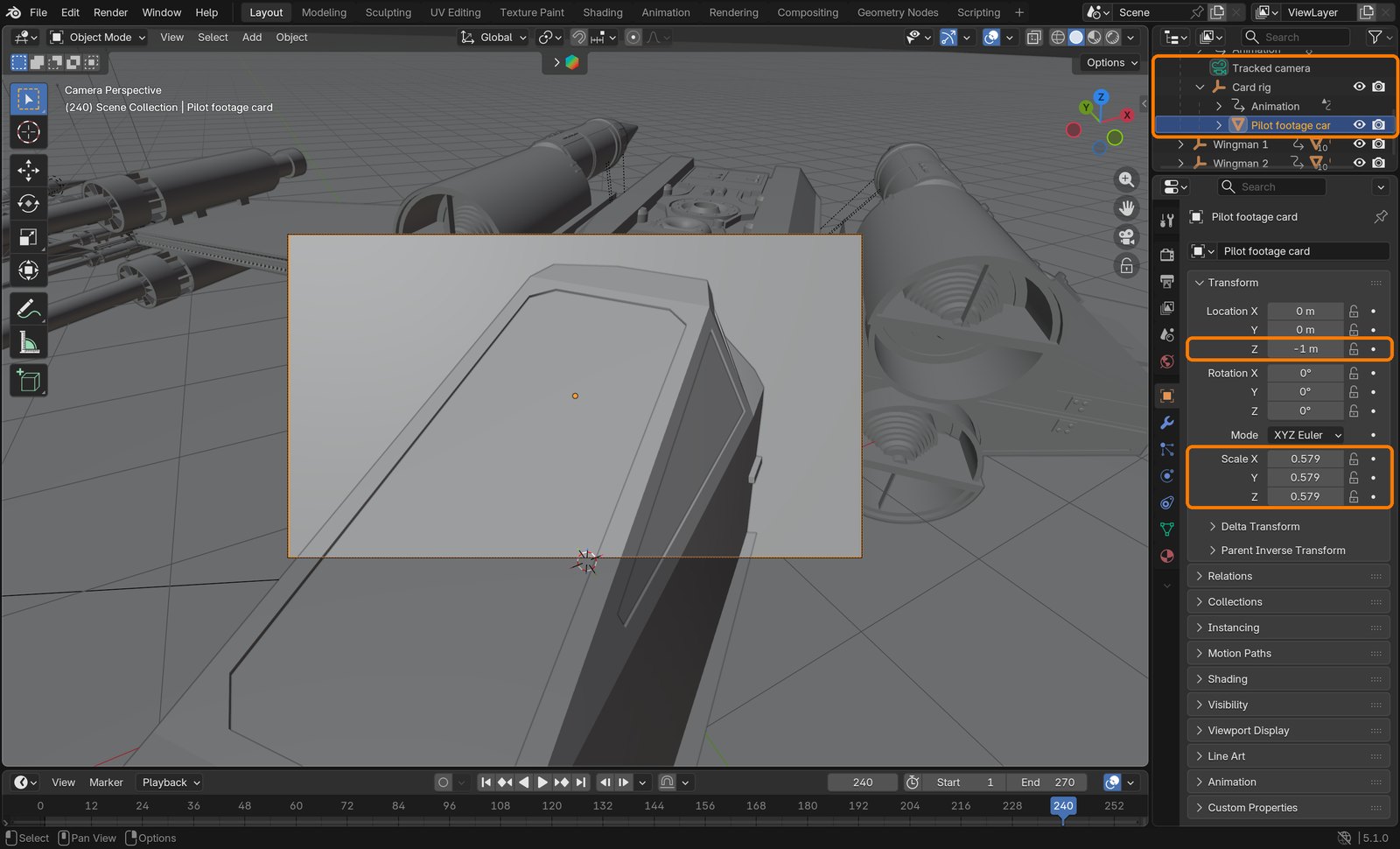Screen dimensions: 1400x849
Task: Toggle lock on Scale X
Action: coord(1354,459)
